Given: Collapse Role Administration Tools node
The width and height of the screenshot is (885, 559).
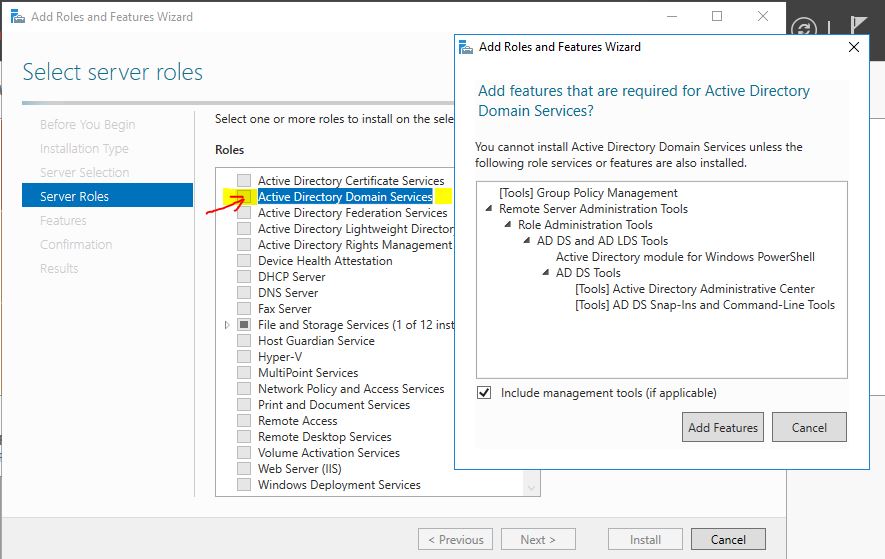Looking at the screenshot, I should pyautogui.click(x=508, y=224).
